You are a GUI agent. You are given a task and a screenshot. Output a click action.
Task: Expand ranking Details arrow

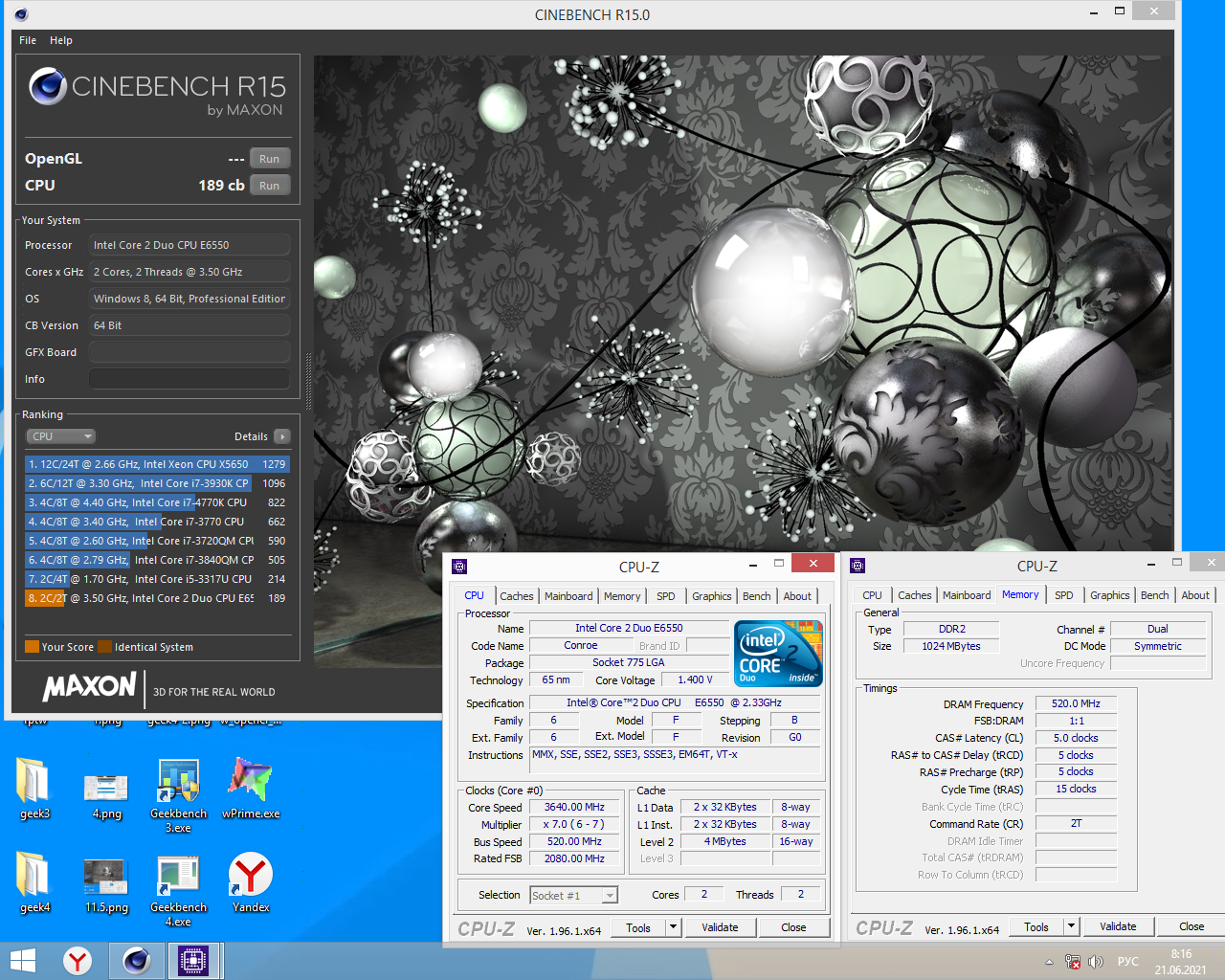(282, 436)
